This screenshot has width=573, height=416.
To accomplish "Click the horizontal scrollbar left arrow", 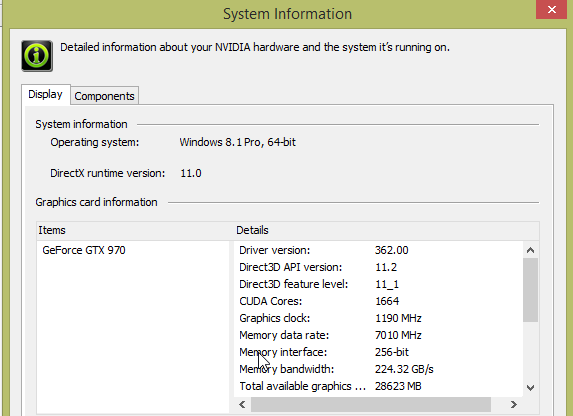I will tap(242, 404).
